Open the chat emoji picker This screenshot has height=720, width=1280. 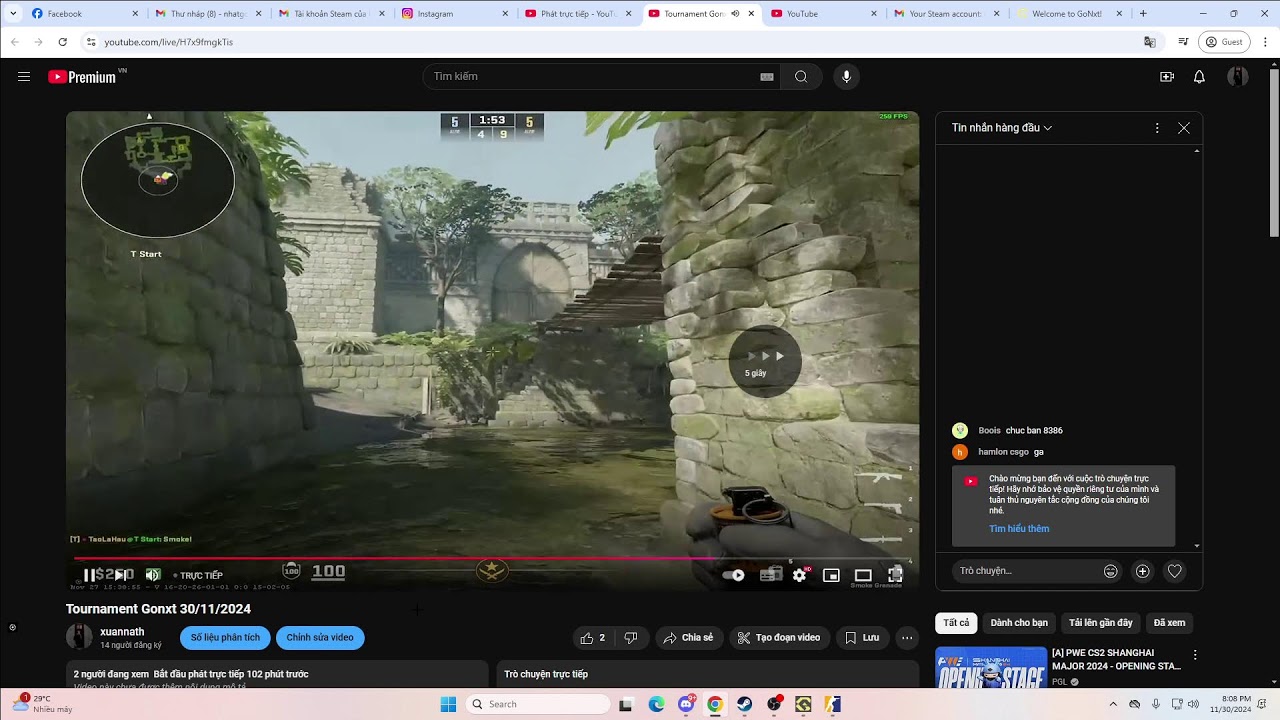[1110, 571]
